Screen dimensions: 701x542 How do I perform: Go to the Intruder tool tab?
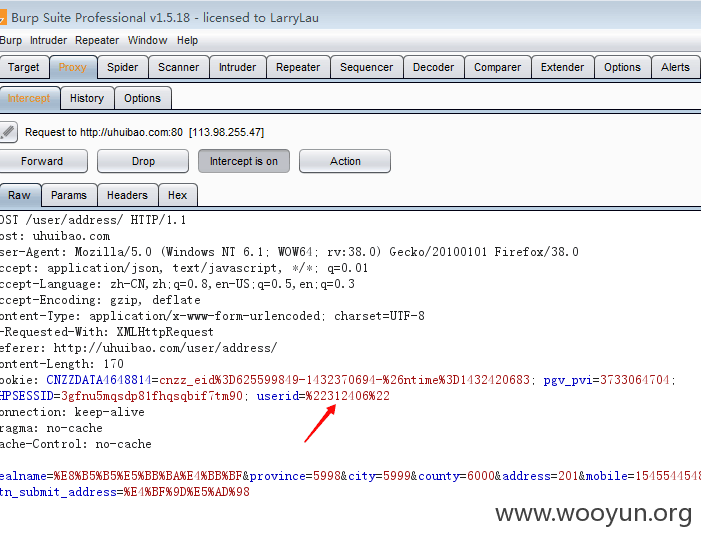tap(237, 68)
